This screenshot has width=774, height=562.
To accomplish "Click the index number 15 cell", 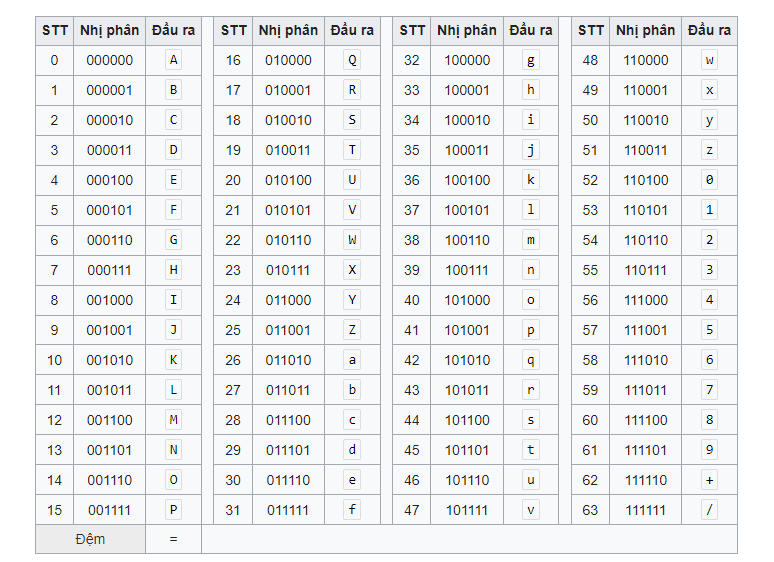I will pyautogui.click(x=55, y=510).
